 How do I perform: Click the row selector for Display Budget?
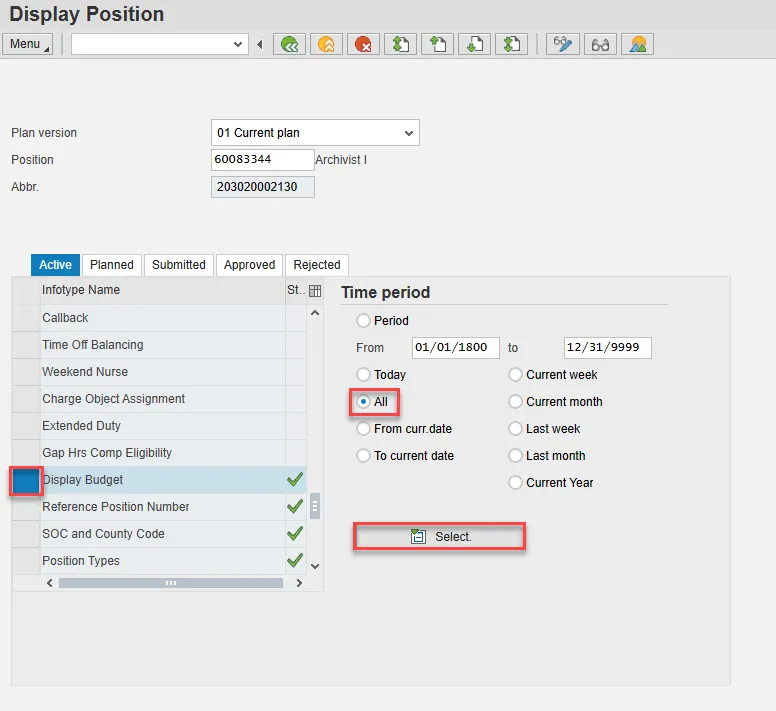point(26,480)
